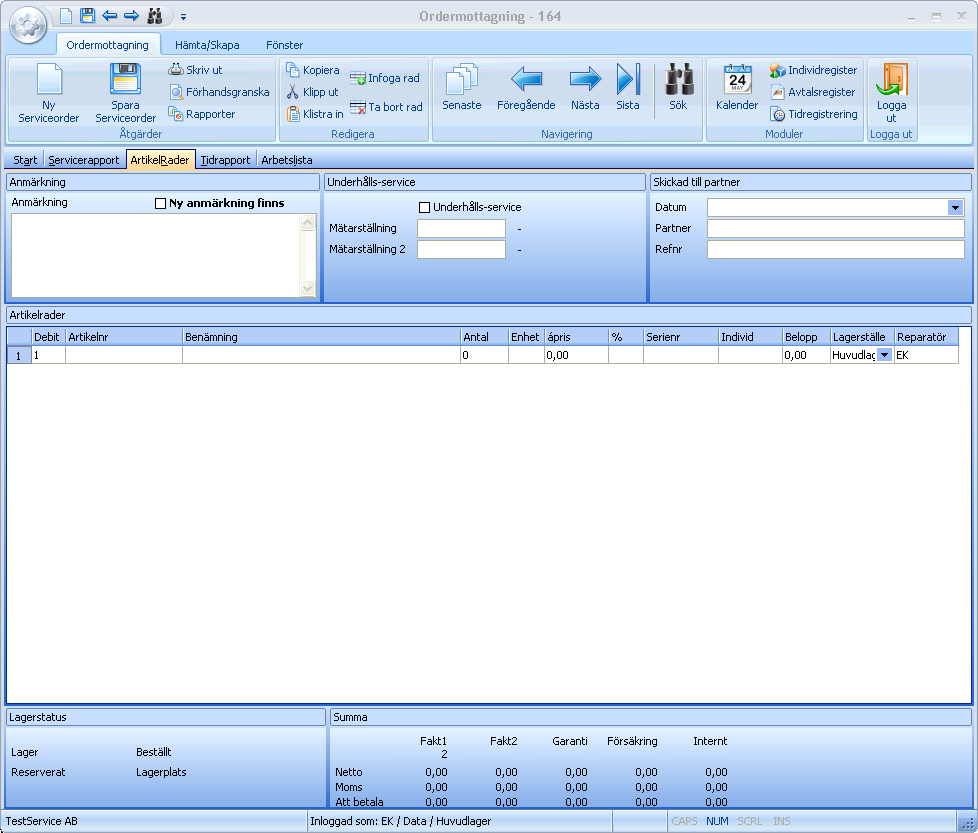Image resolution: width=978 pixels, height=833 pixels.
Task: Check the Ny anmärkning finns checkbox
Action: tap(160, 203)
